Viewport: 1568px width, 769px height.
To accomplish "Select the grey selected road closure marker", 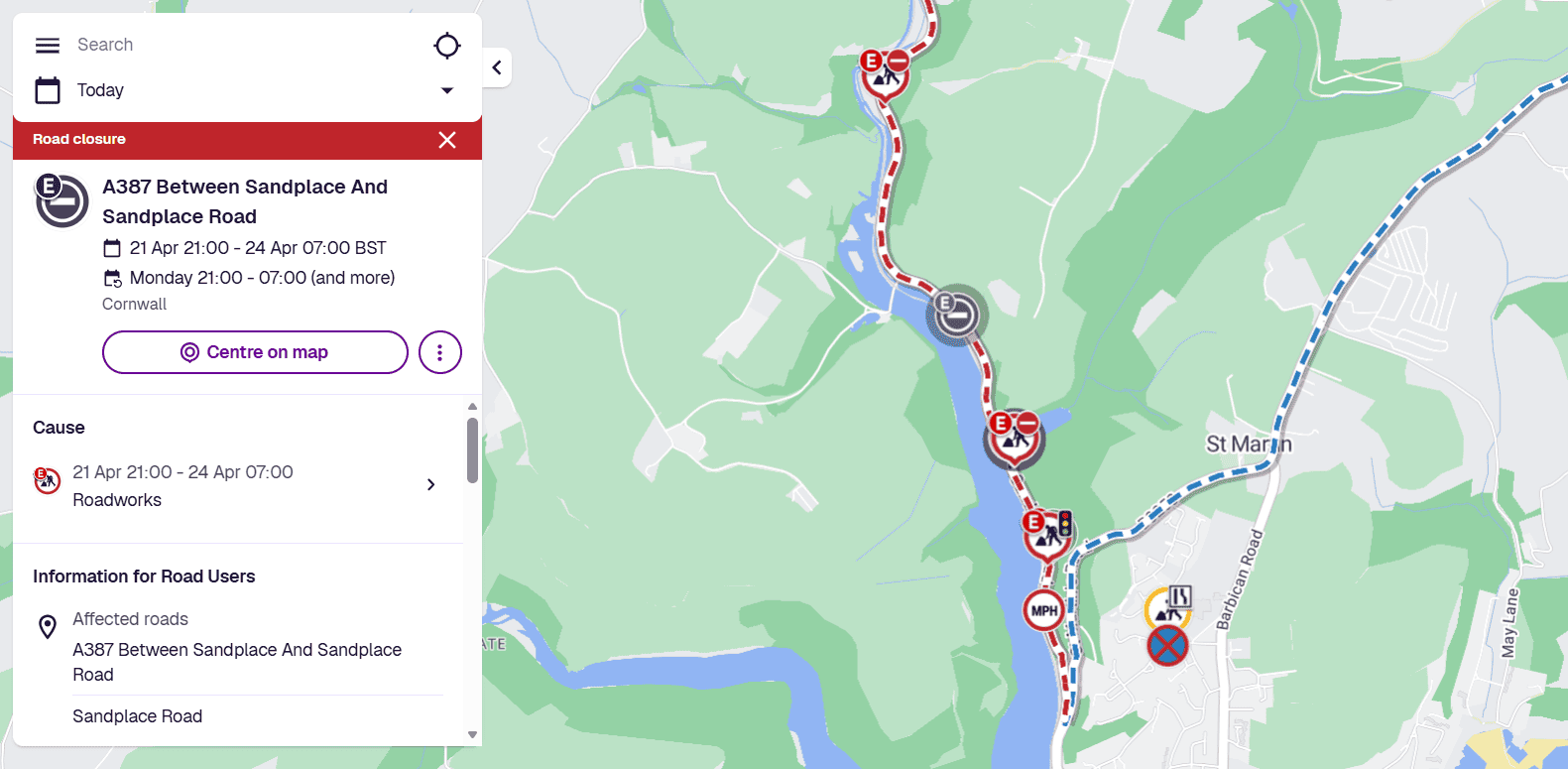I will click(957, 315).
